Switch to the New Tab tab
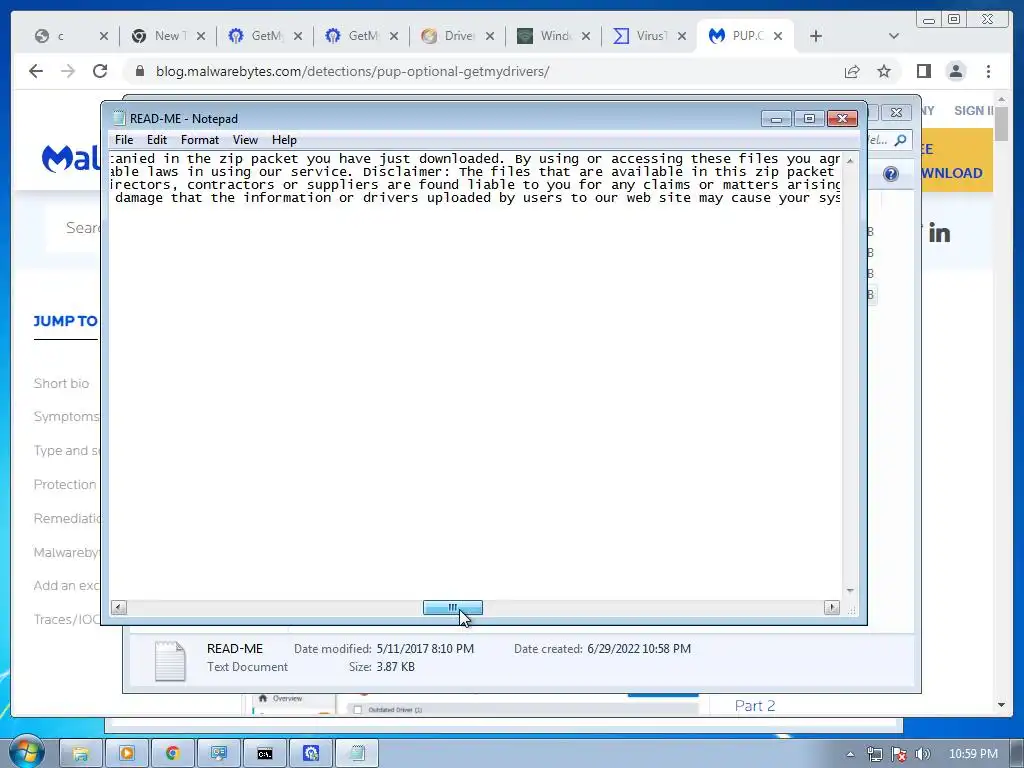 point(159,36)
